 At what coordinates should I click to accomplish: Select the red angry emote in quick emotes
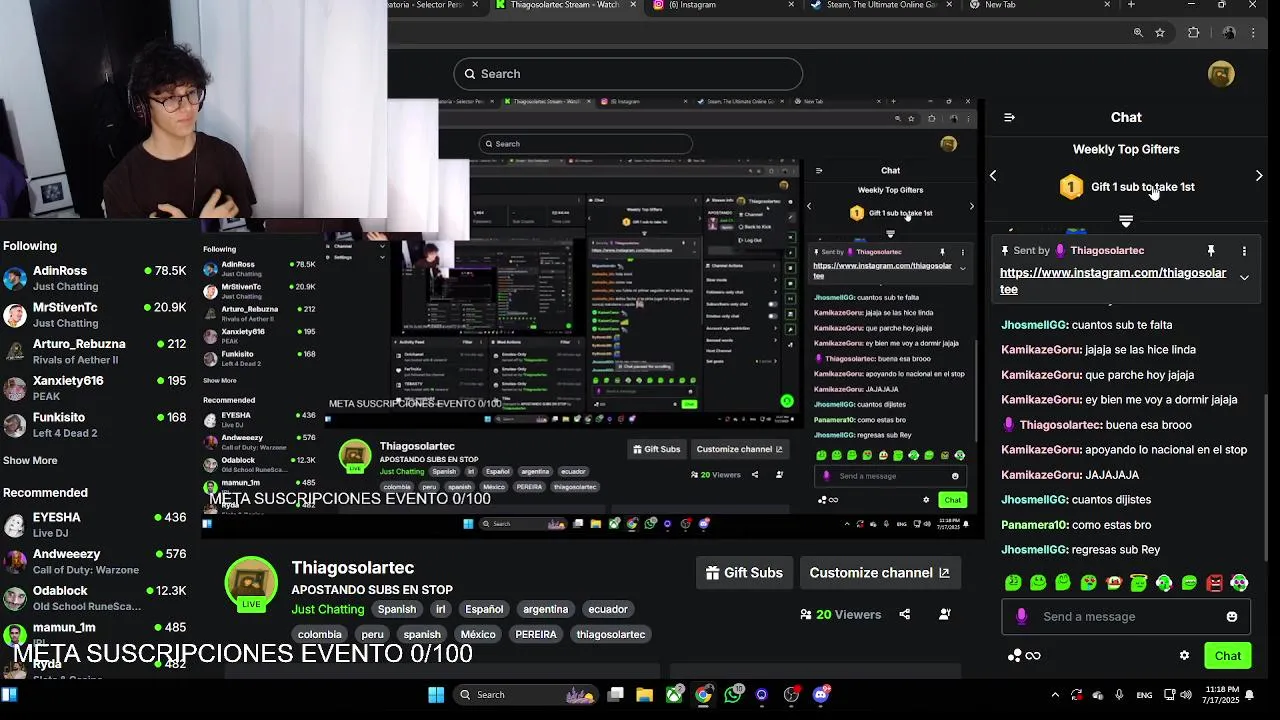(1215, 582)
